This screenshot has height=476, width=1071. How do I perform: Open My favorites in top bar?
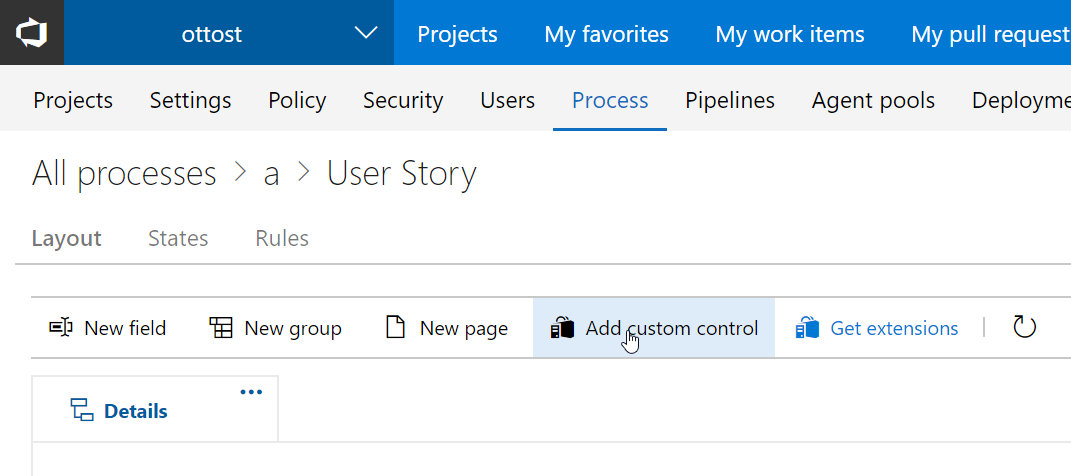[606, 34]
